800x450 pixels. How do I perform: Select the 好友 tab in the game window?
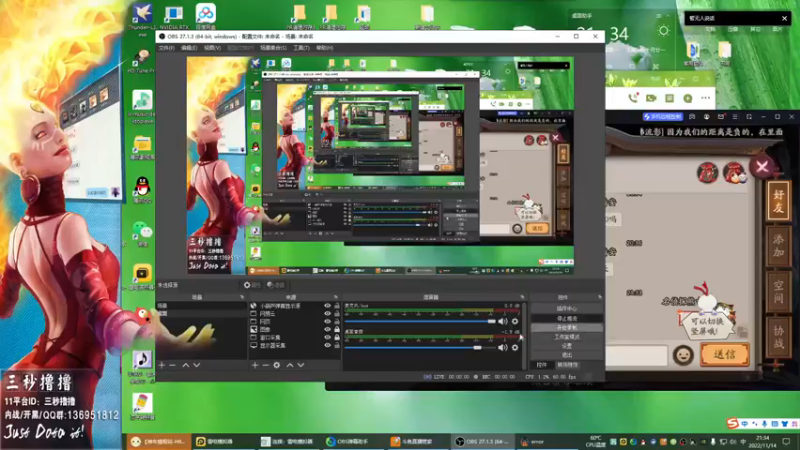click(778, 201)
